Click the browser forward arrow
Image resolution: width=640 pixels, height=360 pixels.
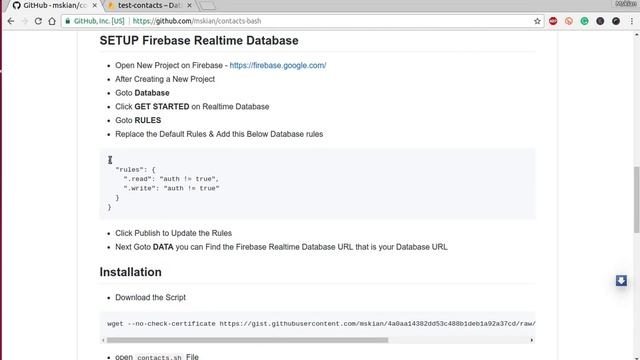point(24,21)
